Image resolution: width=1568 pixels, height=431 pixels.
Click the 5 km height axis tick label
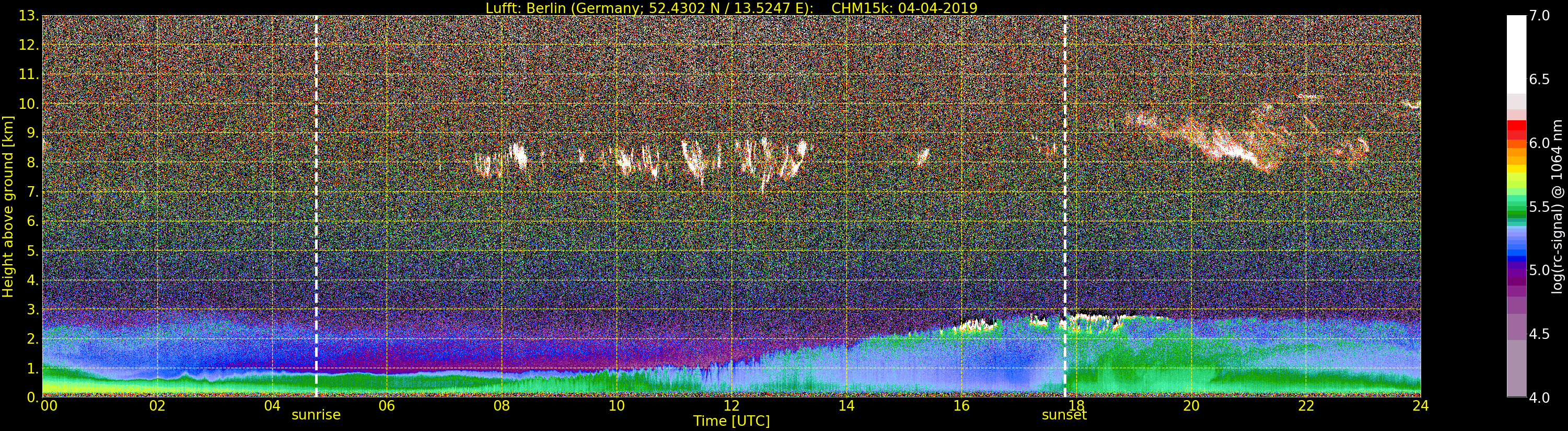(33, 251)
